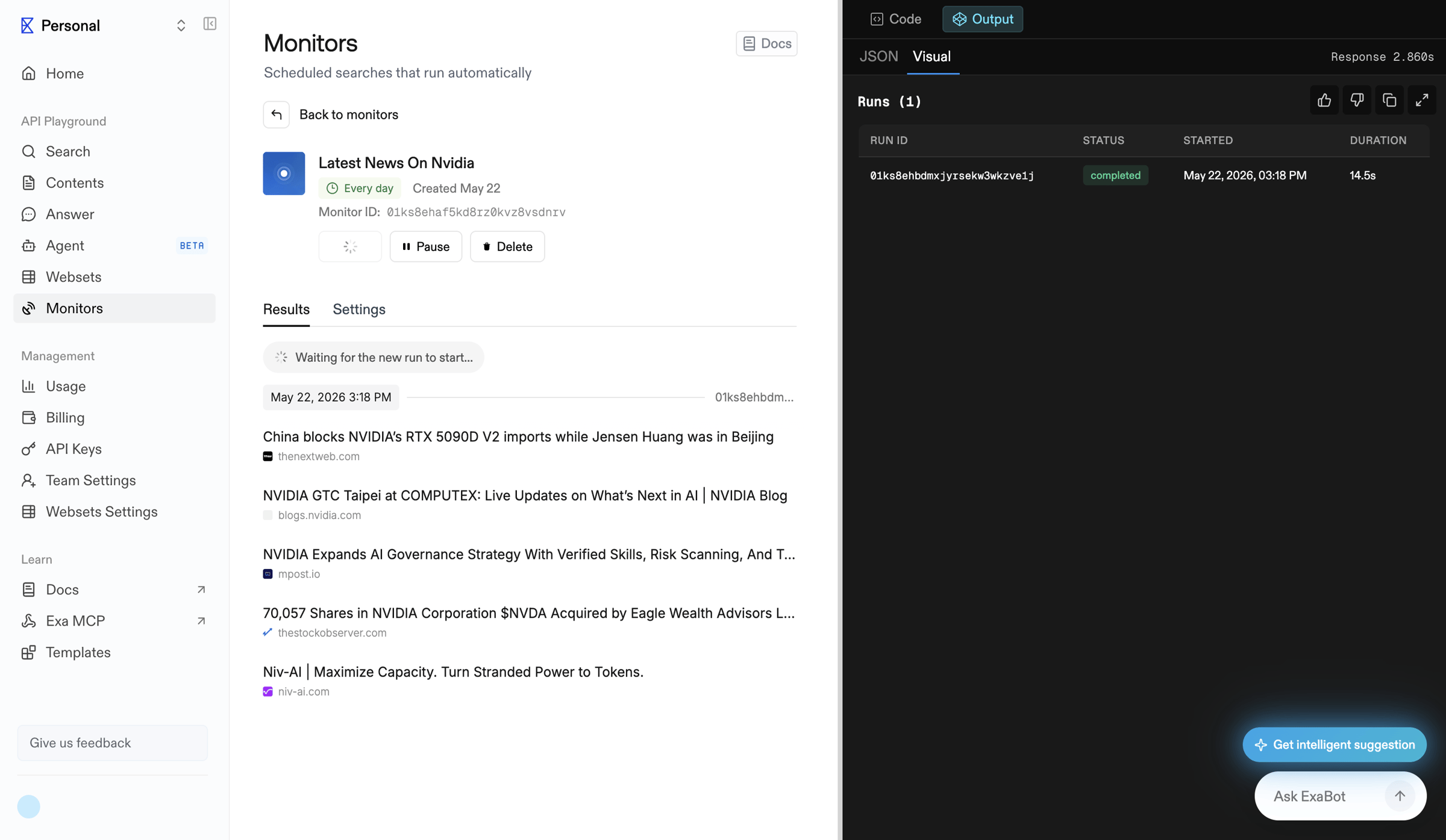
Task: Switch to the Results tab
Action: (x=286, y=310)
